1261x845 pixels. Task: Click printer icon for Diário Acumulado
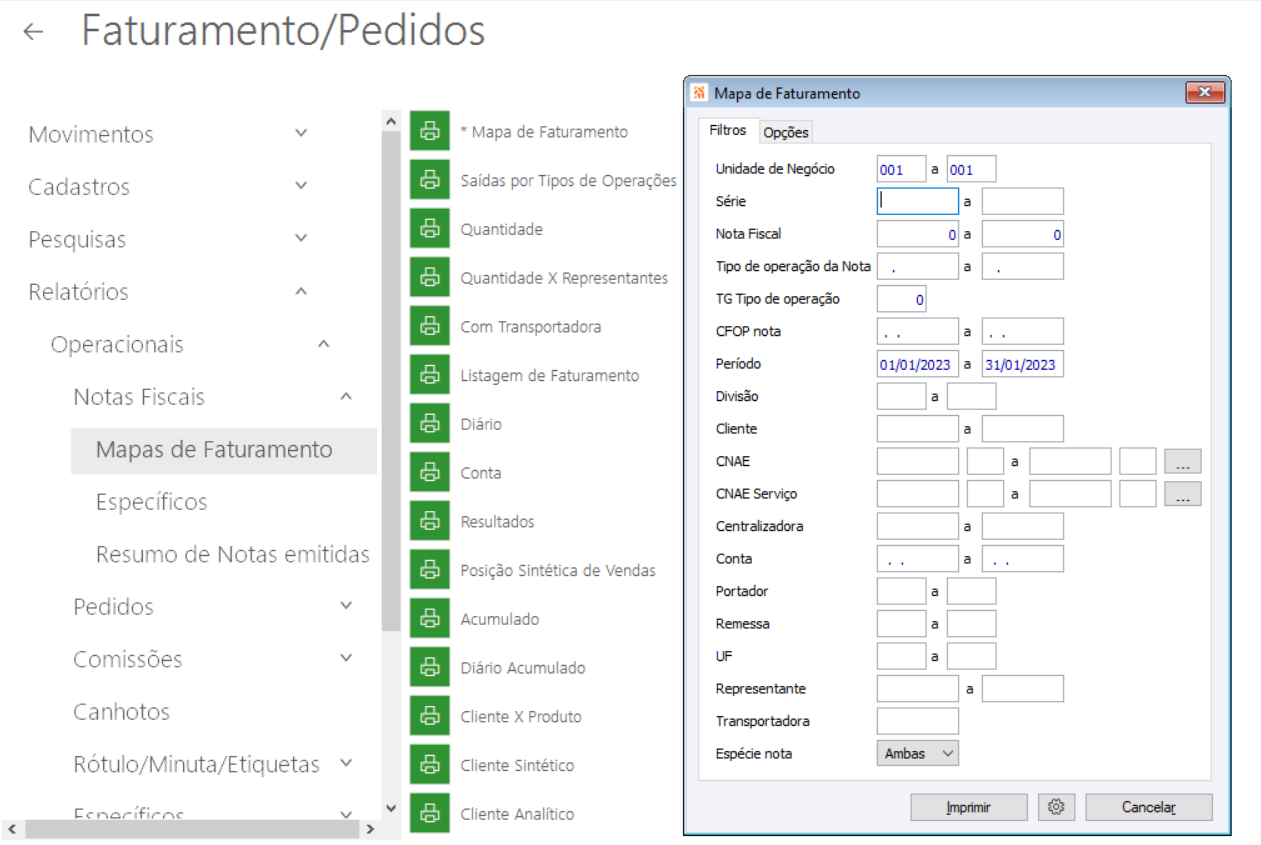430,668
